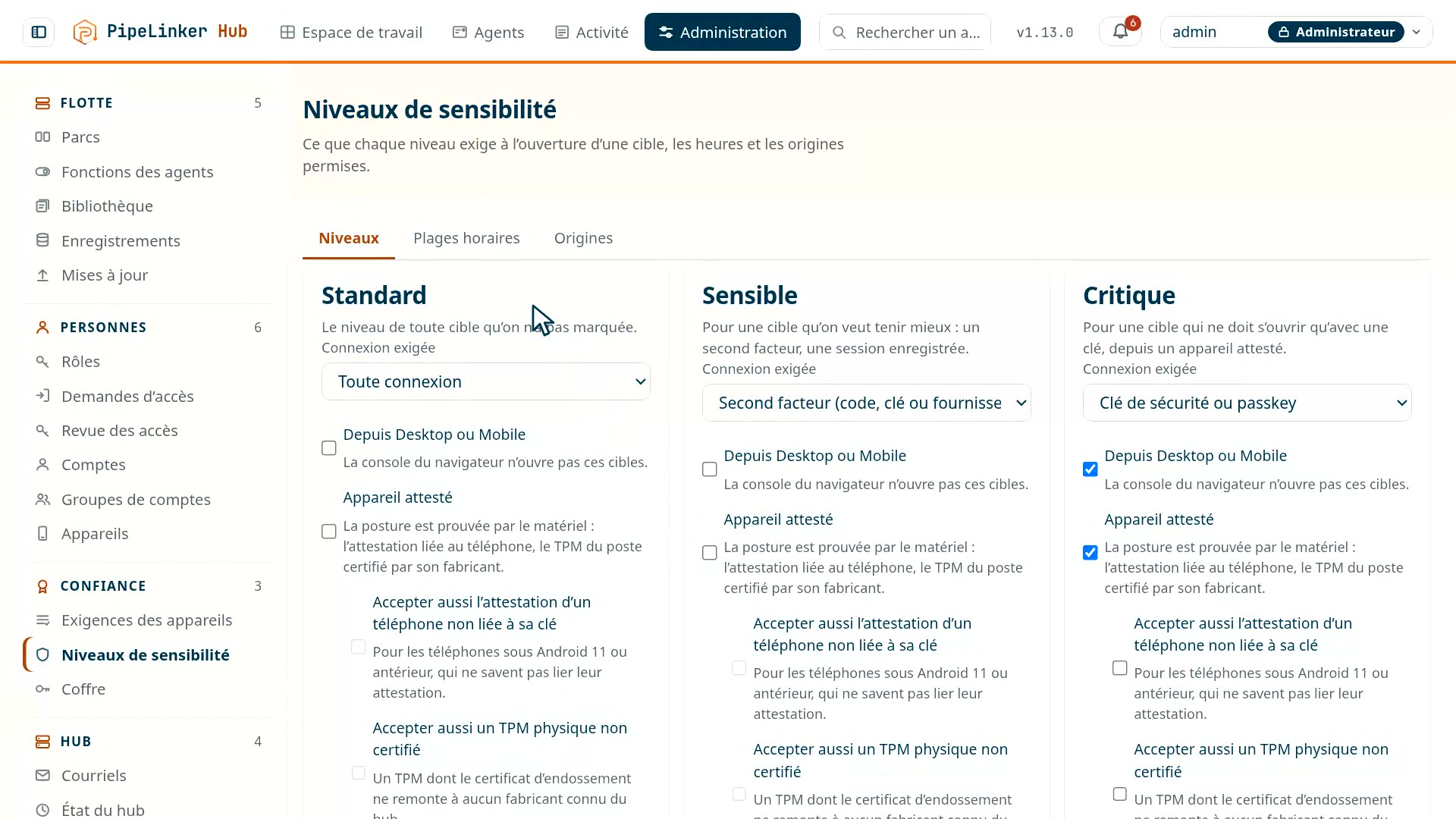Collapse the PERSONNES sidebar section
Screen dimensions: 1456x819
point(148,328)
